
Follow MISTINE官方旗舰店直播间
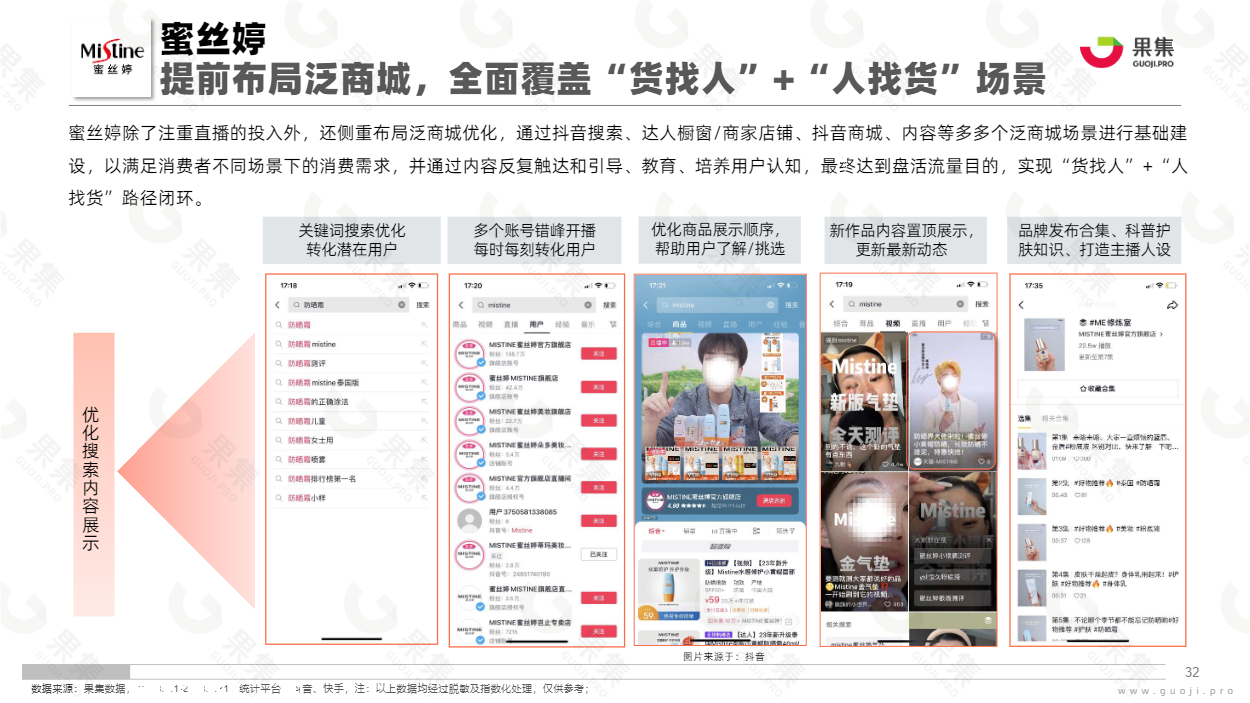(x=599, y=487)
